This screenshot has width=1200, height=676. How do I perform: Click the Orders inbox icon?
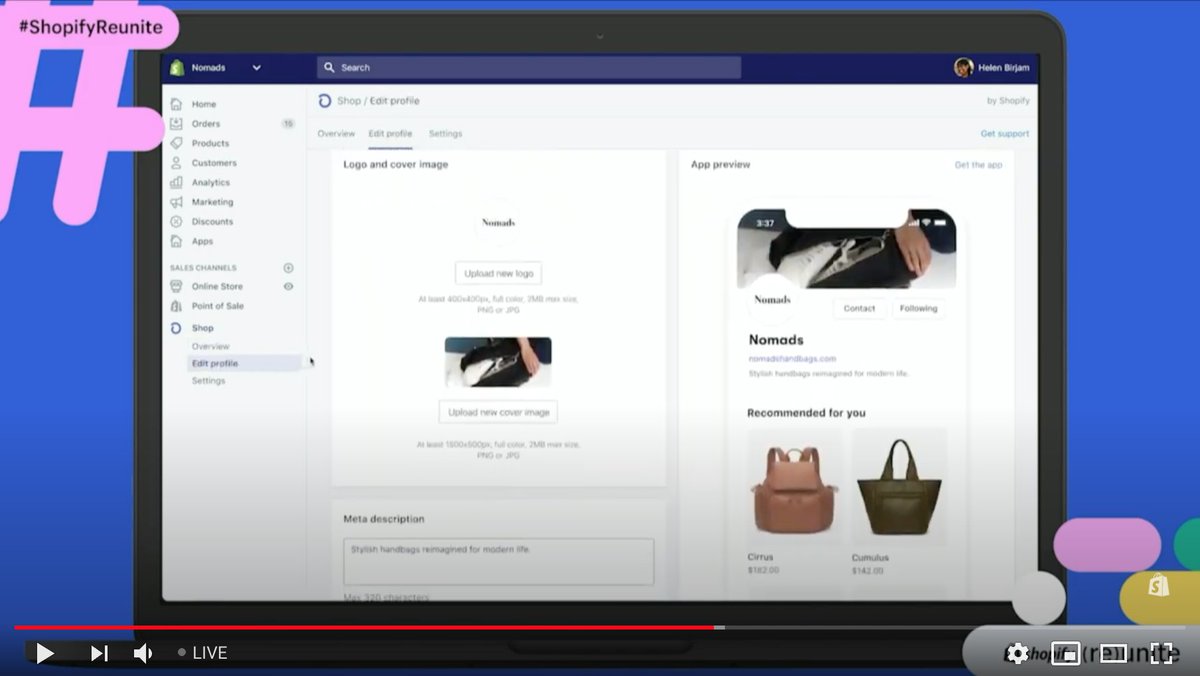(x=176, y=124)
